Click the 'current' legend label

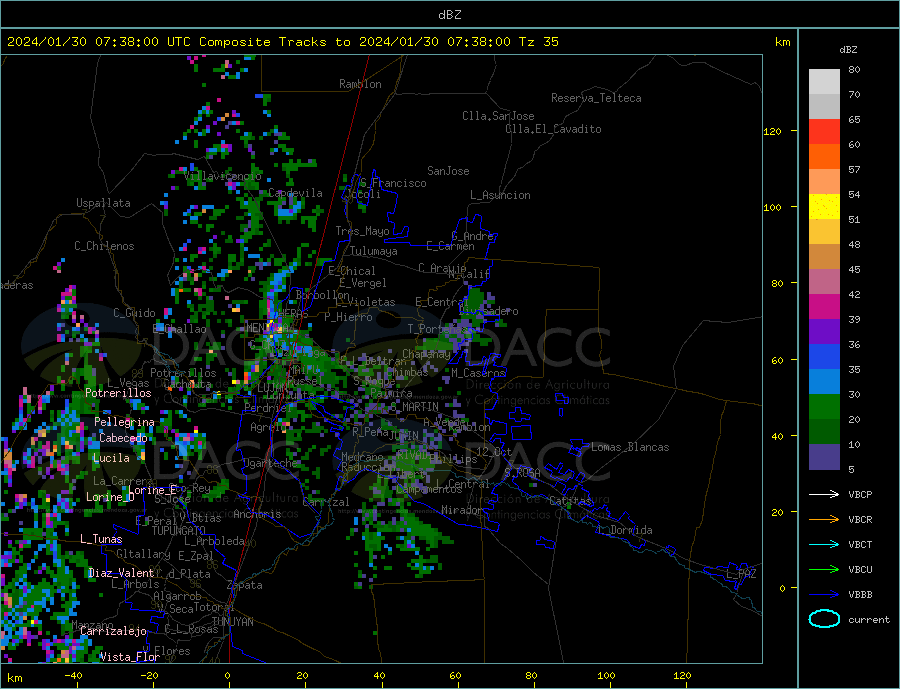(869, 620)
